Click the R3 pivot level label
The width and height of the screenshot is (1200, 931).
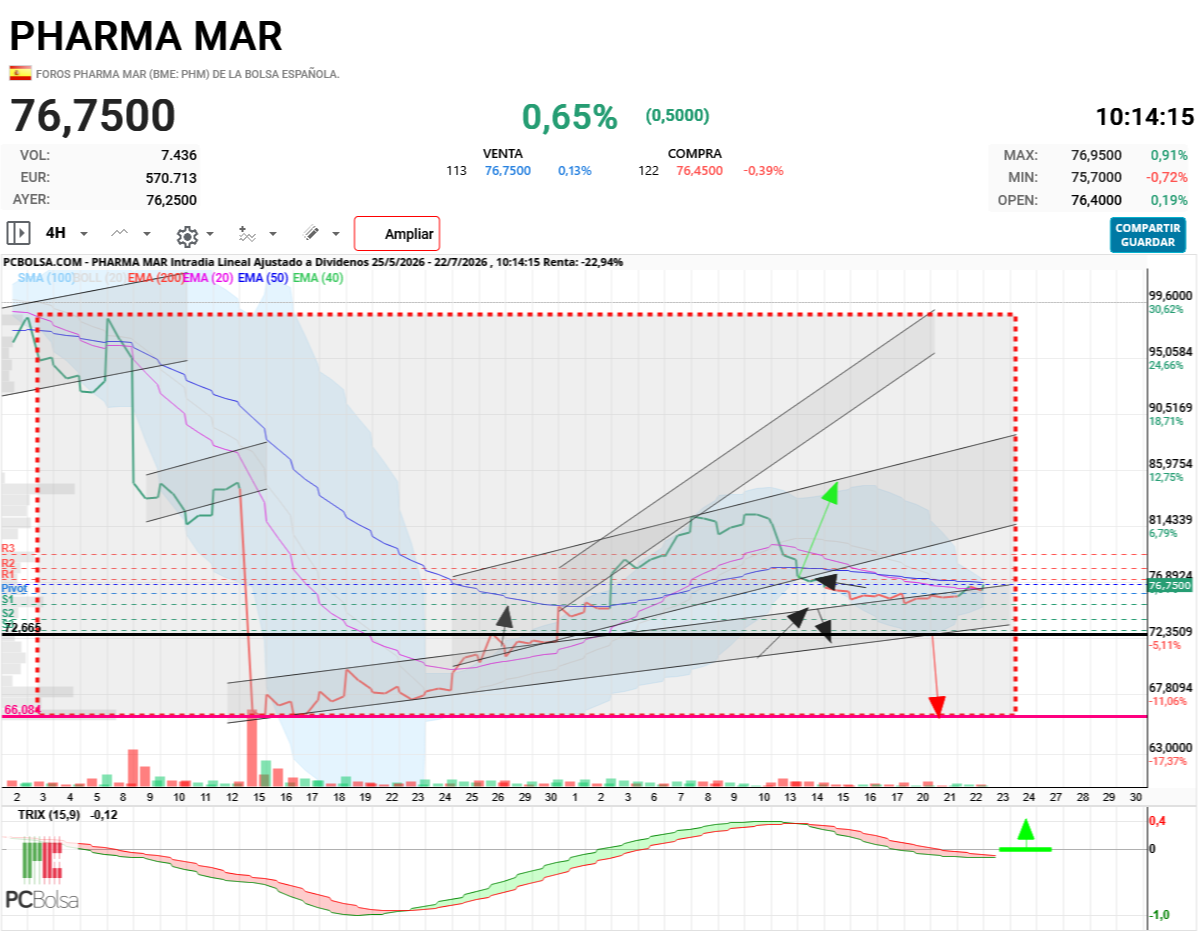8,549
